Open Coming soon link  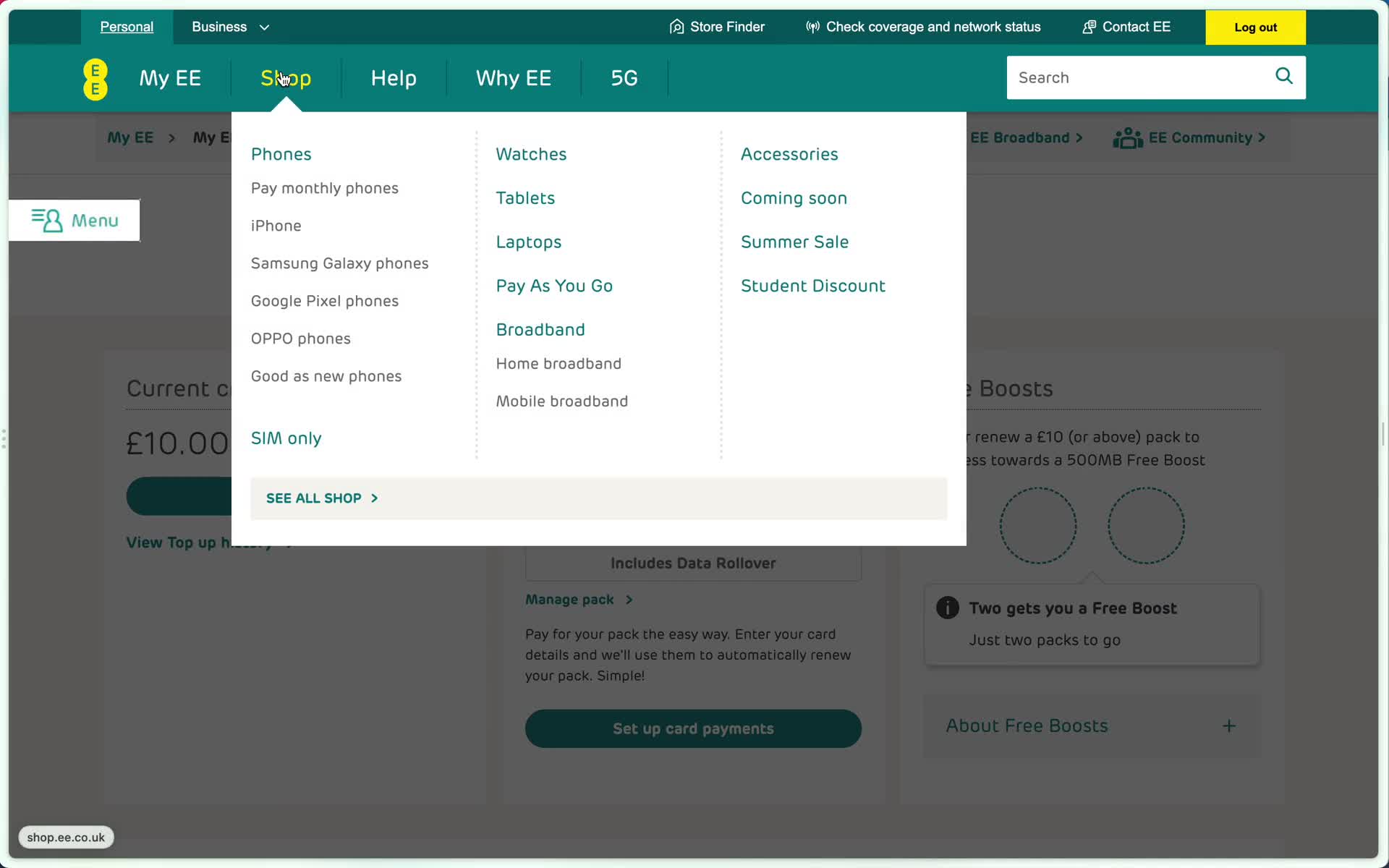(x=794, y=198)
